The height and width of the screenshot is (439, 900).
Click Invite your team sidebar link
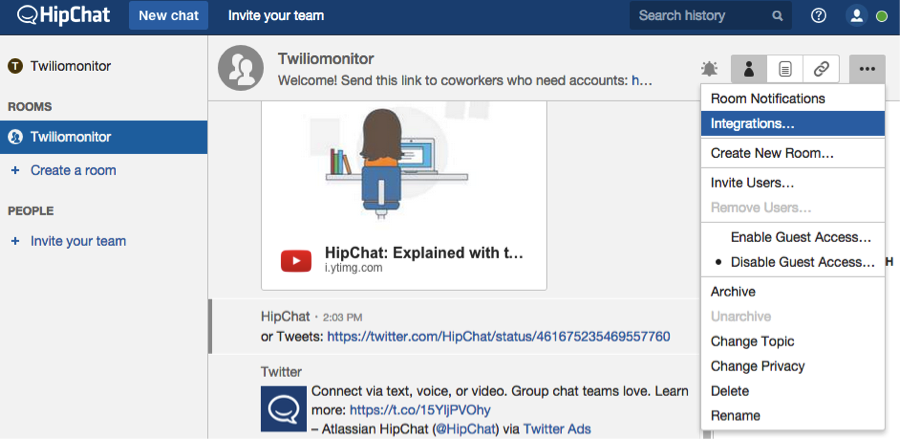pos(78,242)
